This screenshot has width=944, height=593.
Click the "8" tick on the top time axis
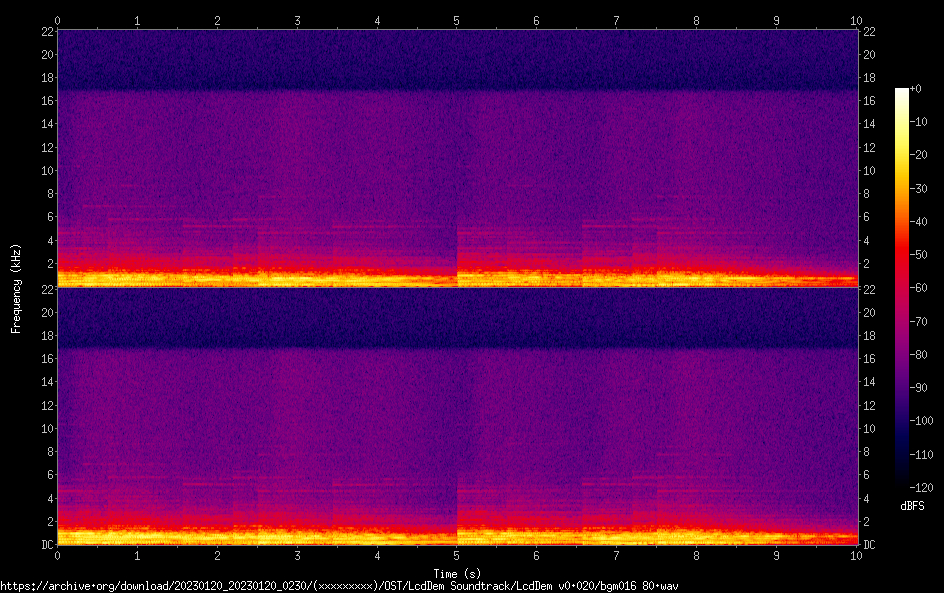(x=696, y=20)
